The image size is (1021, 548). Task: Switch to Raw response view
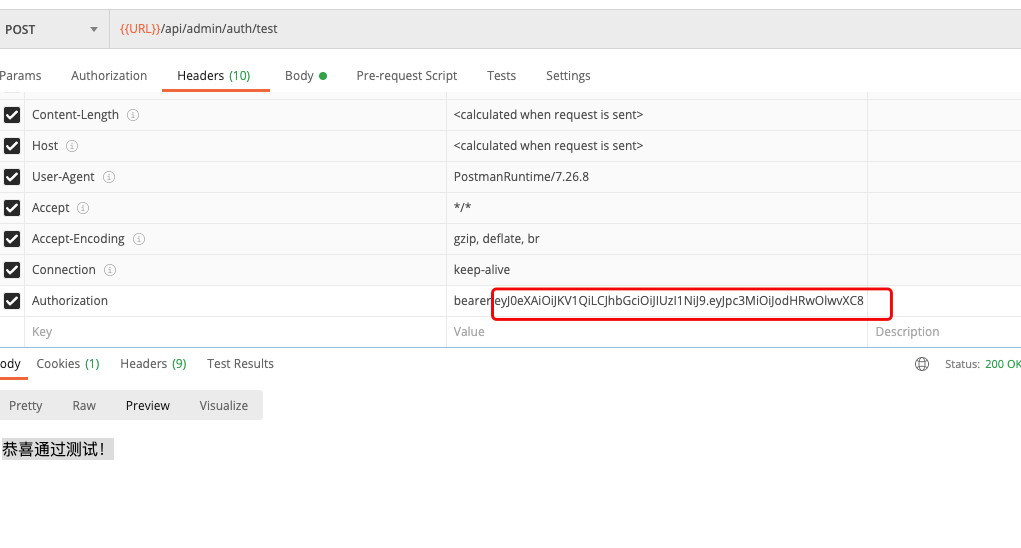pyautogui.click(x=84, y=405)
